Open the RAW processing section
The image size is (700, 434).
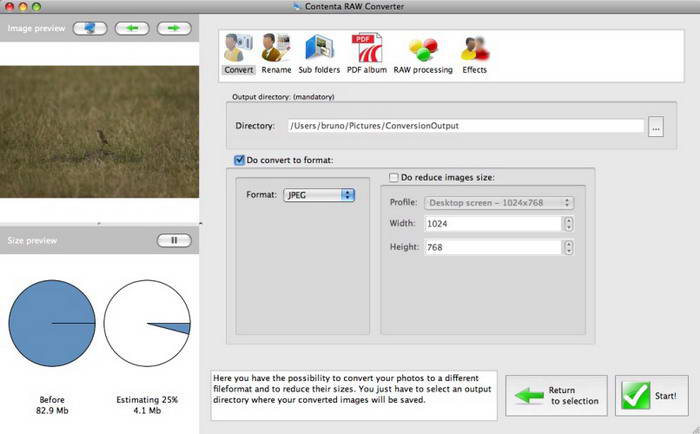[423, 54]
